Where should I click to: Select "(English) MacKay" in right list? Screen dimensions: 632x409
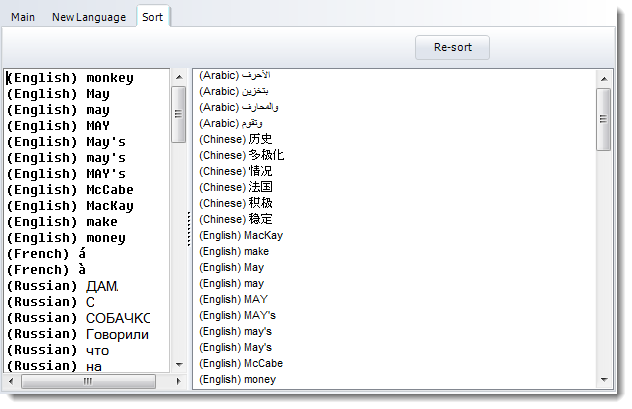(x=241, y=235)
